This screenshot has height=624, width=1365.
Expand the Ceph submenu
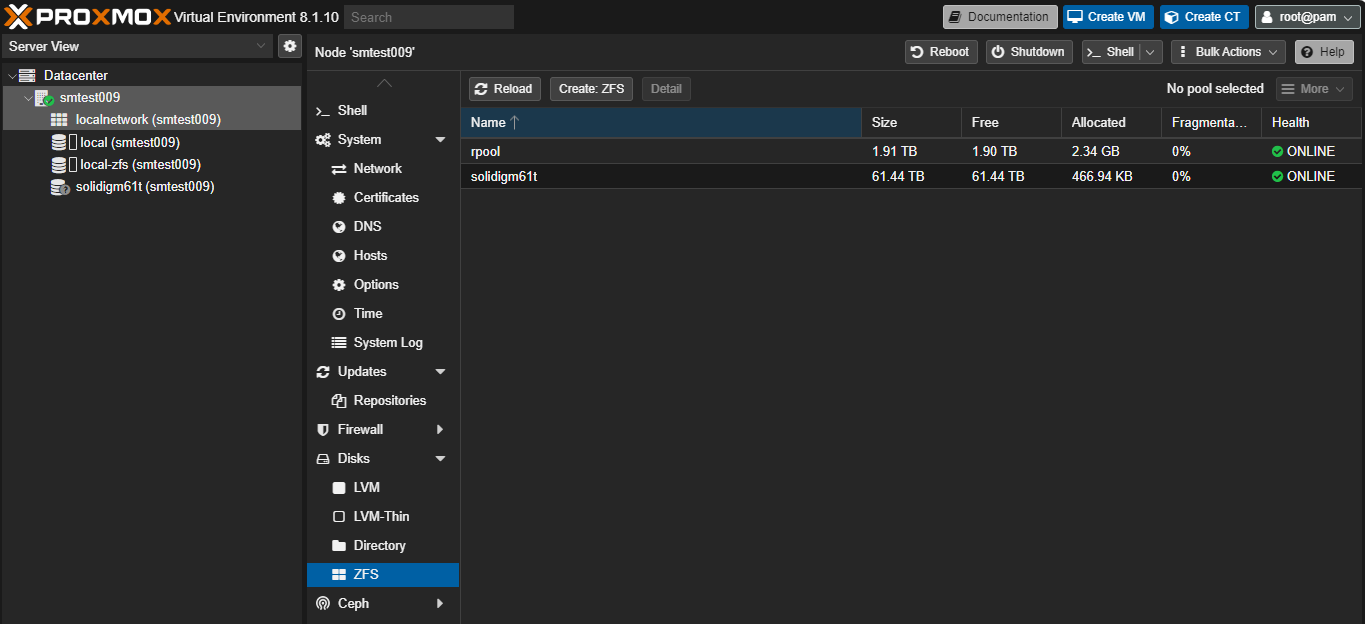pyautogui.click(x=440, y=604)
